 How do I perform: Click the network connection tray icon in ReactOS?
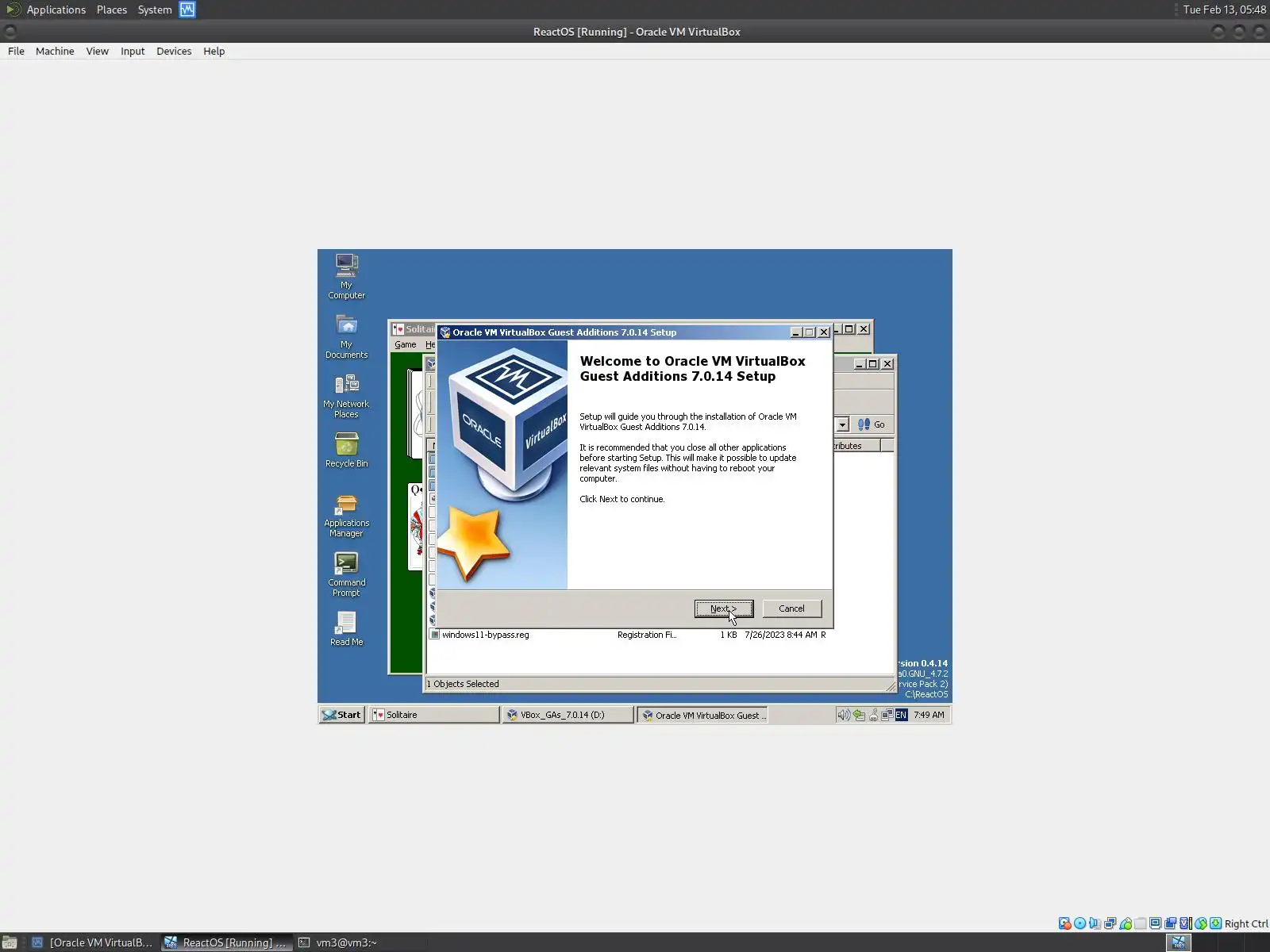(887, 715)
